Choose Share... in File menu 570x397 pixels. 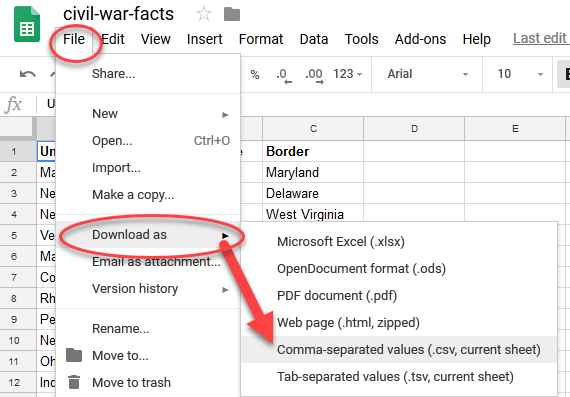point(148,74)
